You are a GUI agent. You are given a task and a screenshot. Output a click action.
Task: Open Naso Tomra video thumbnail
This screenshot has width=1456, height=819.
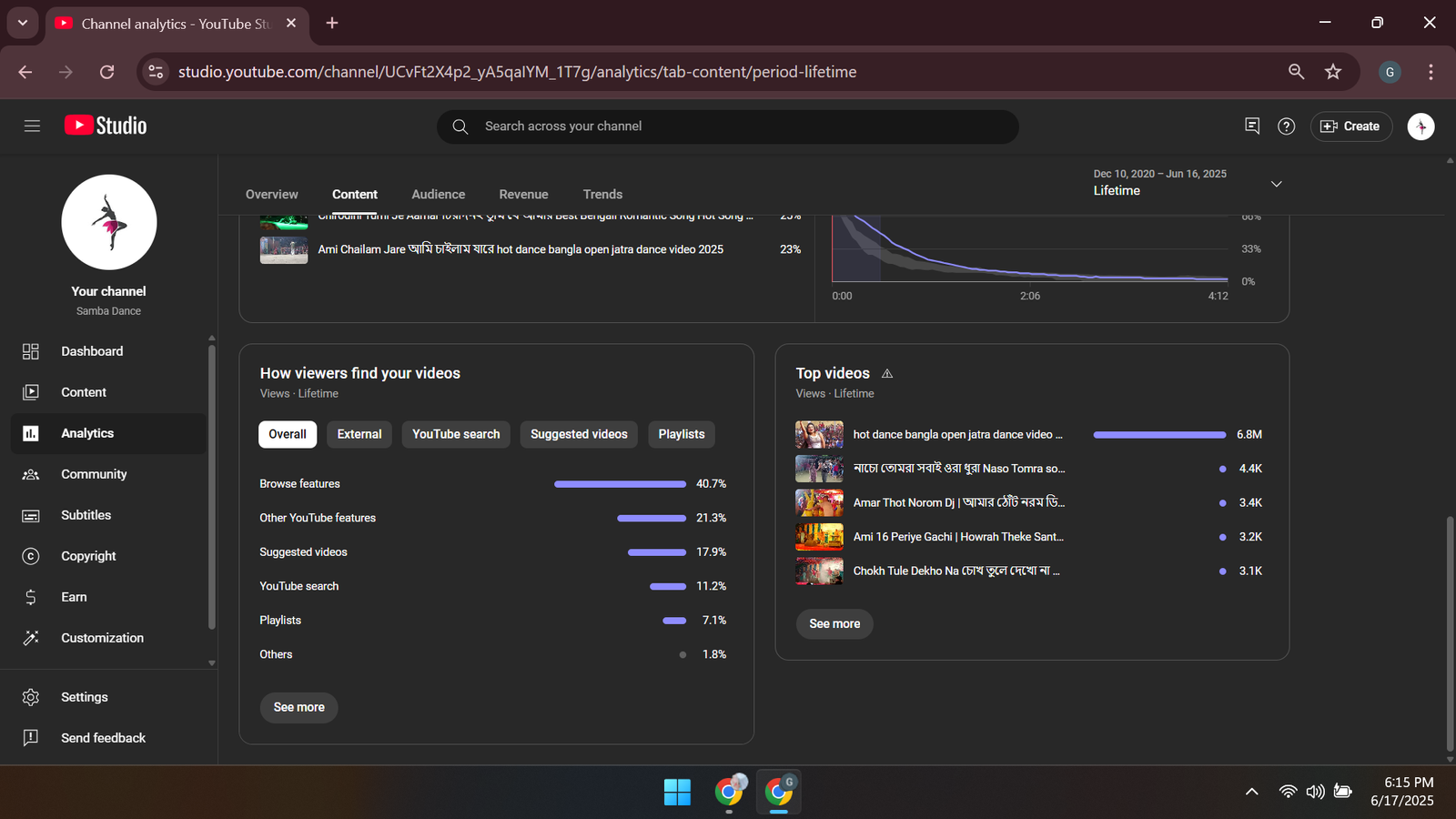pos(819,469)
